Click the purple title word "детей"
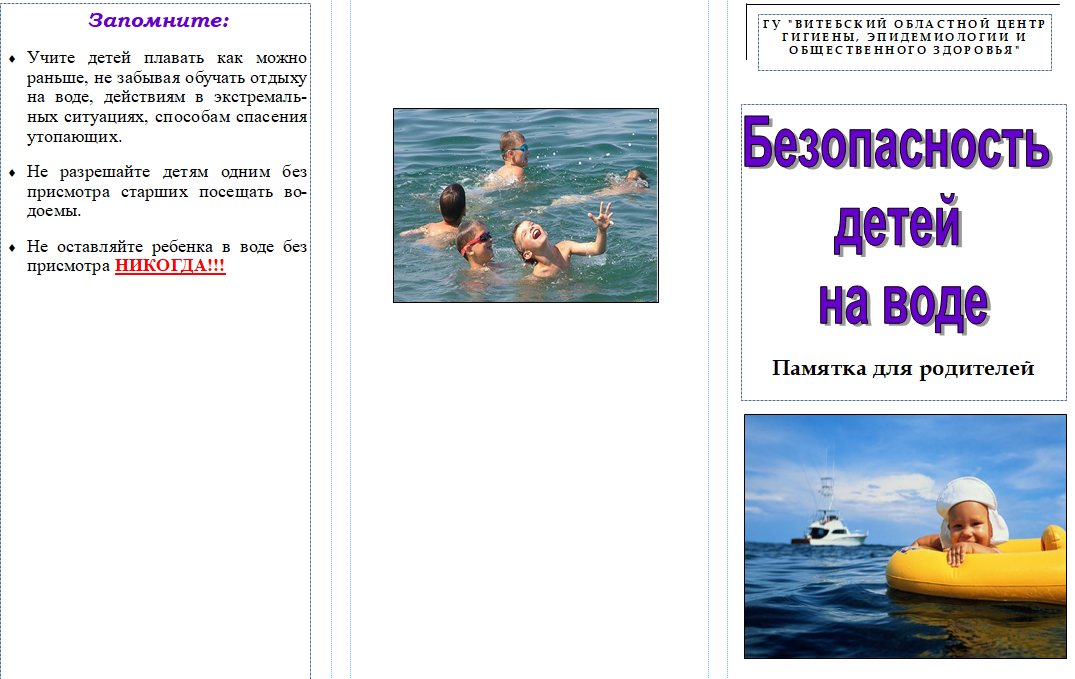The image size is (1075, 679). (897, 223)
